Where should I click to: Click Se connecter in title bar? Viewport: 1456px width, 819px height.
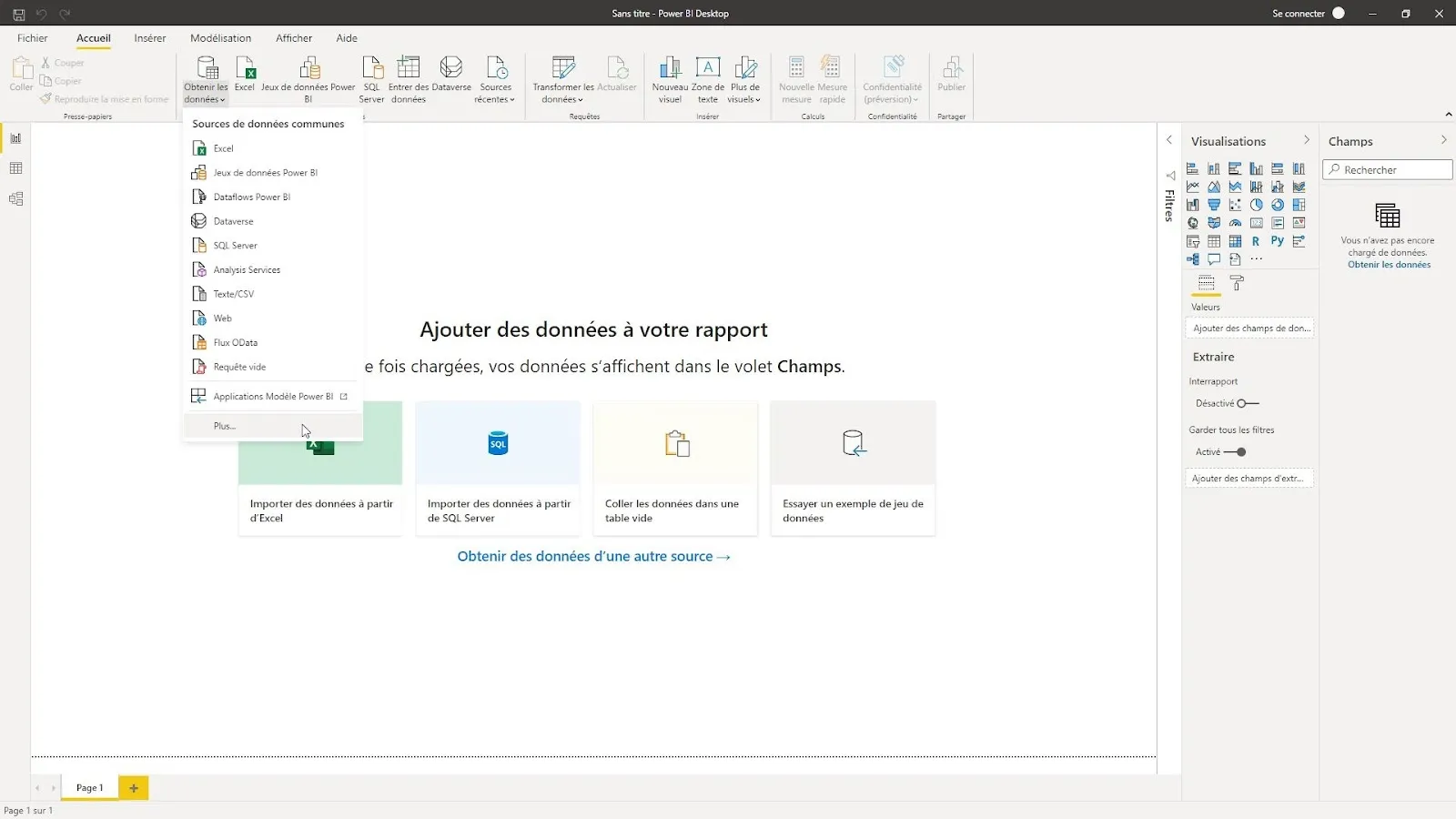tap(1298, 14)
